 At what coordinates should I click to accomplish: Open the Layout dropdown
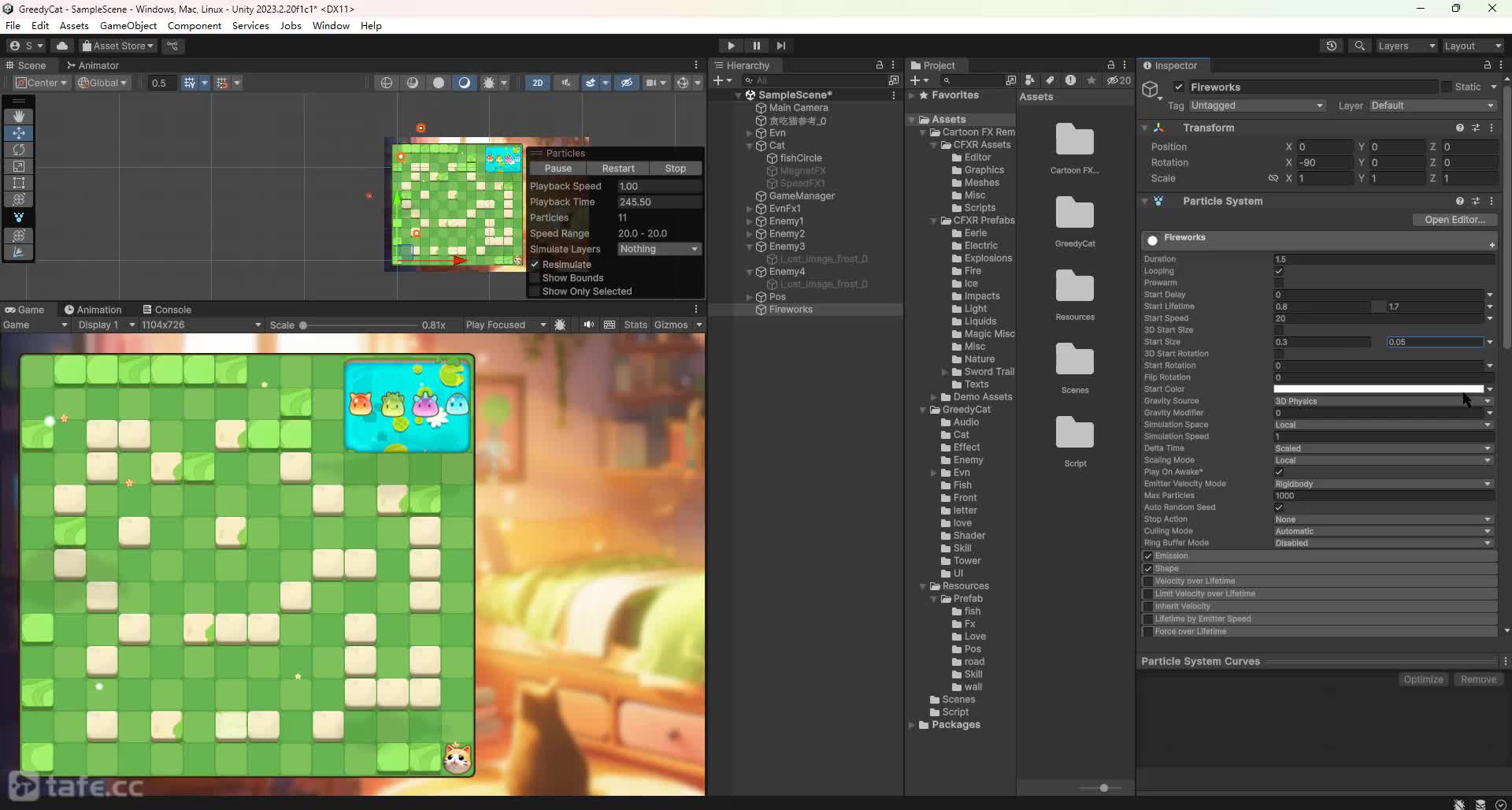point(1473,46)
